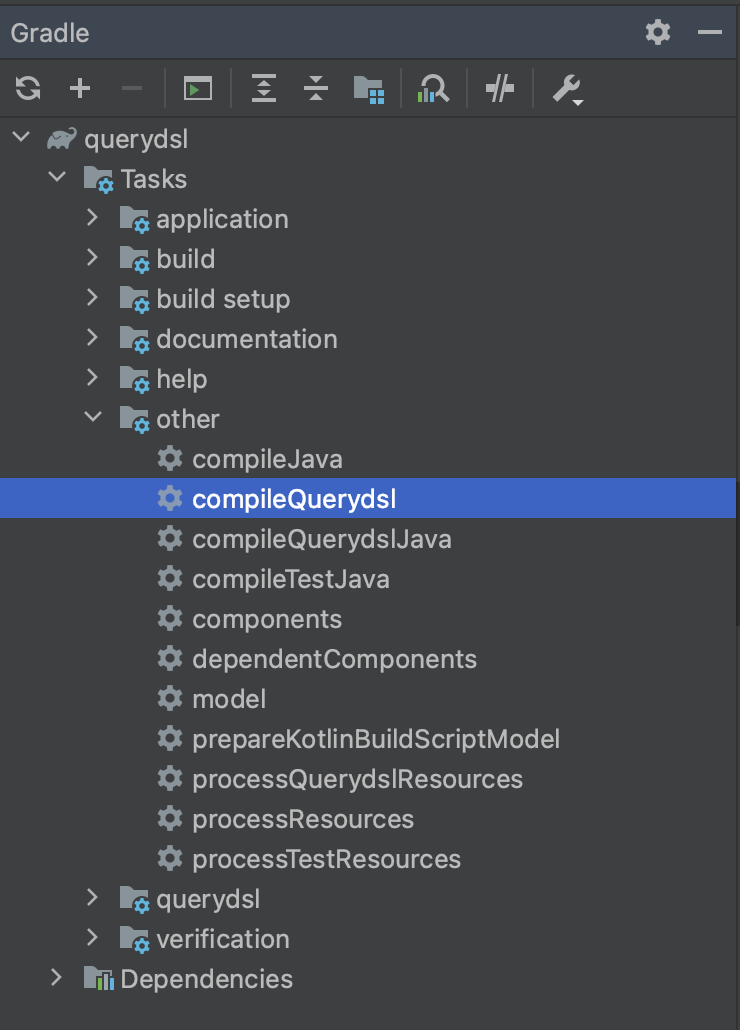Screen dimensions: 740x1030
Task: Expand the application tasks folder
Action: click(x=93, y=217)
